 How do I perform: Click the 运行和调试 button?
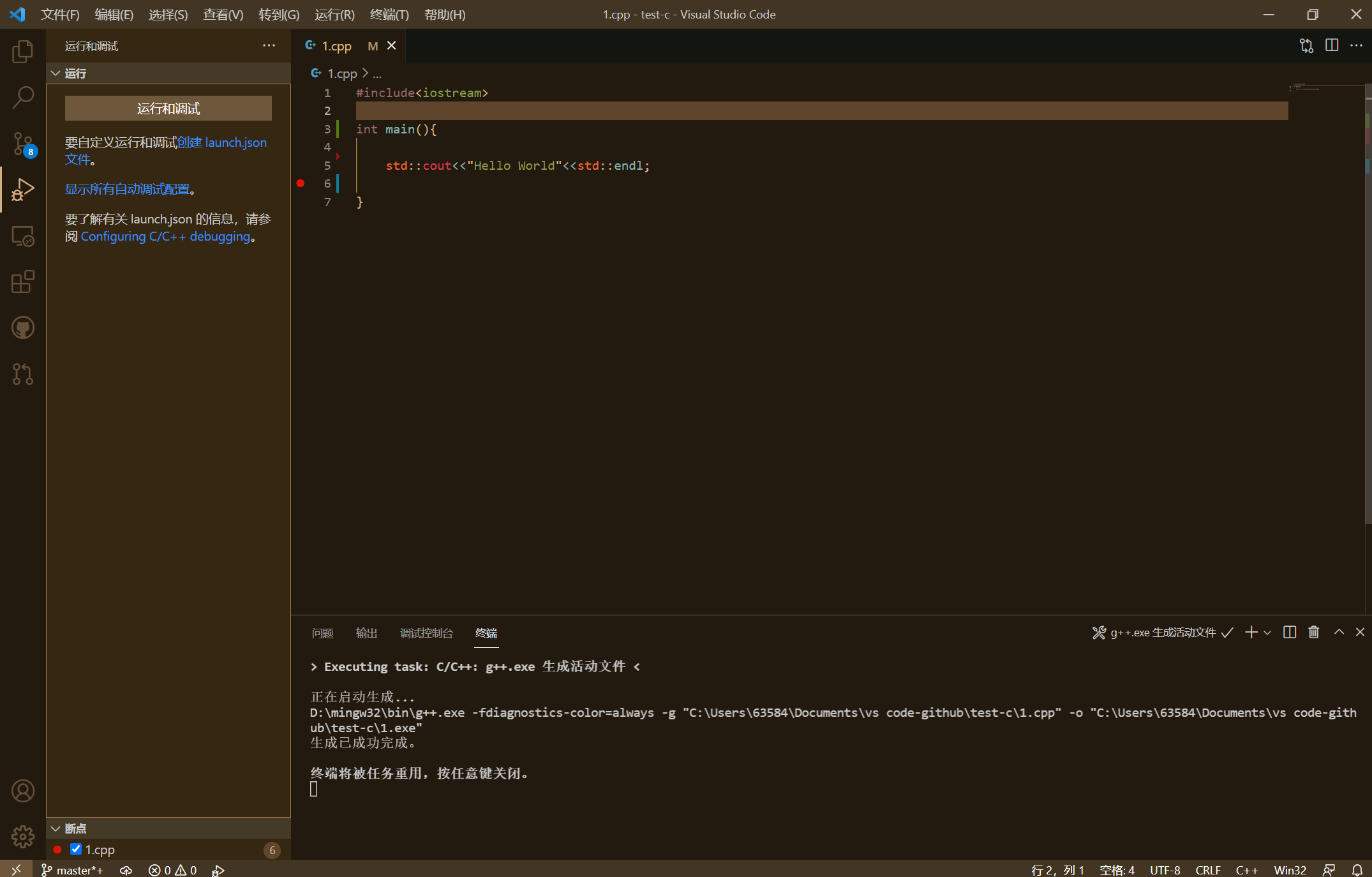coord(168,109)
